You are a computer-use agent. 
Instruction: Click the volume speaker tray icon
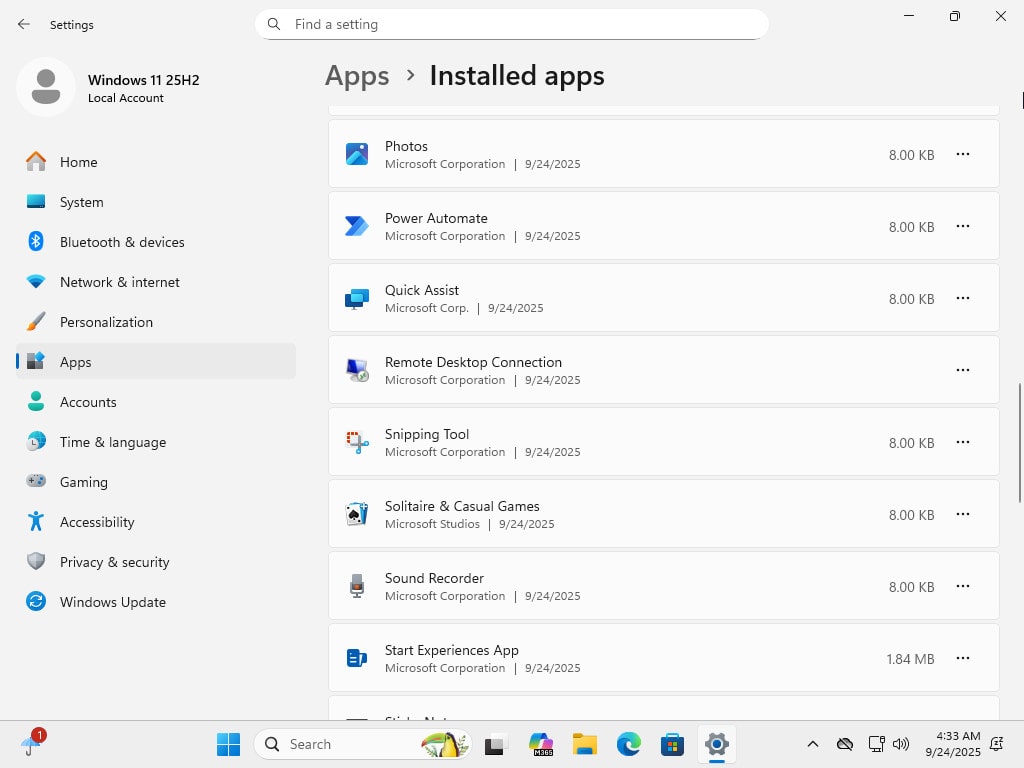(901, 744)
